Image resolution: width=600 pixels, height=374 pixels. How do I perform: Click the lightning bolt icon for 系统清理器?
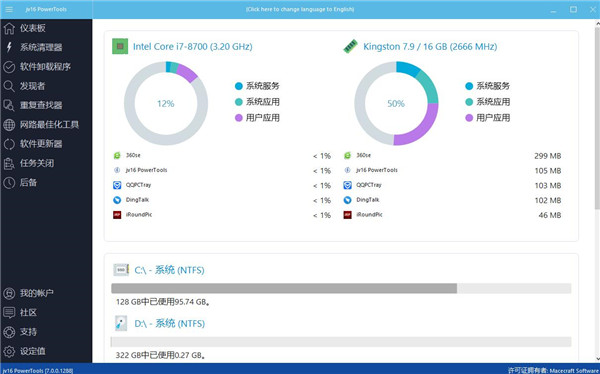click(9, 47)
